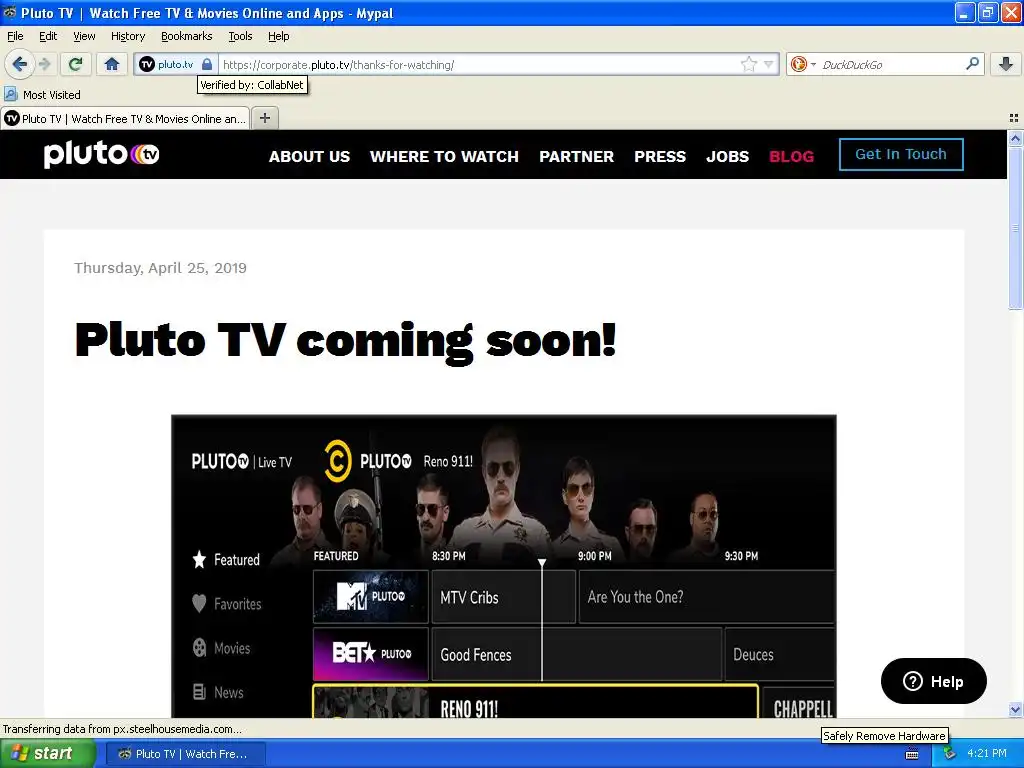Viewport: 1024px width, 768px height.
Task: Open the Help menu
Action: click(x=278, y=36)
